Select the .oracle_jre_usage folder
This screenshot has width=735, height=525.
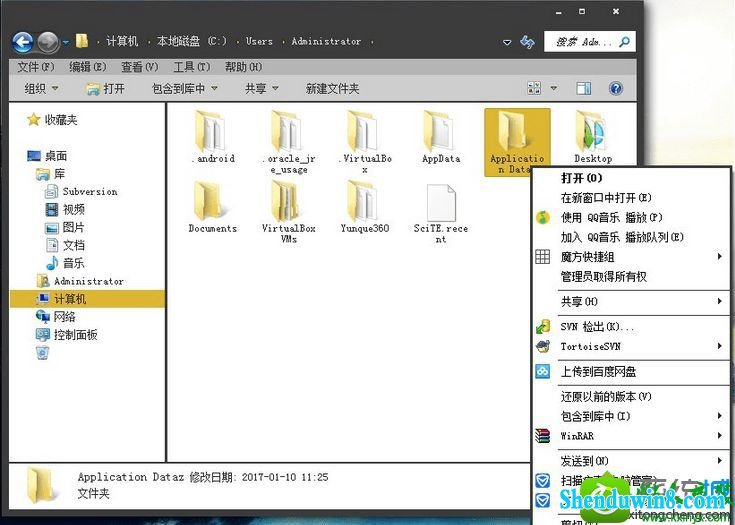[x=288, y=142]
